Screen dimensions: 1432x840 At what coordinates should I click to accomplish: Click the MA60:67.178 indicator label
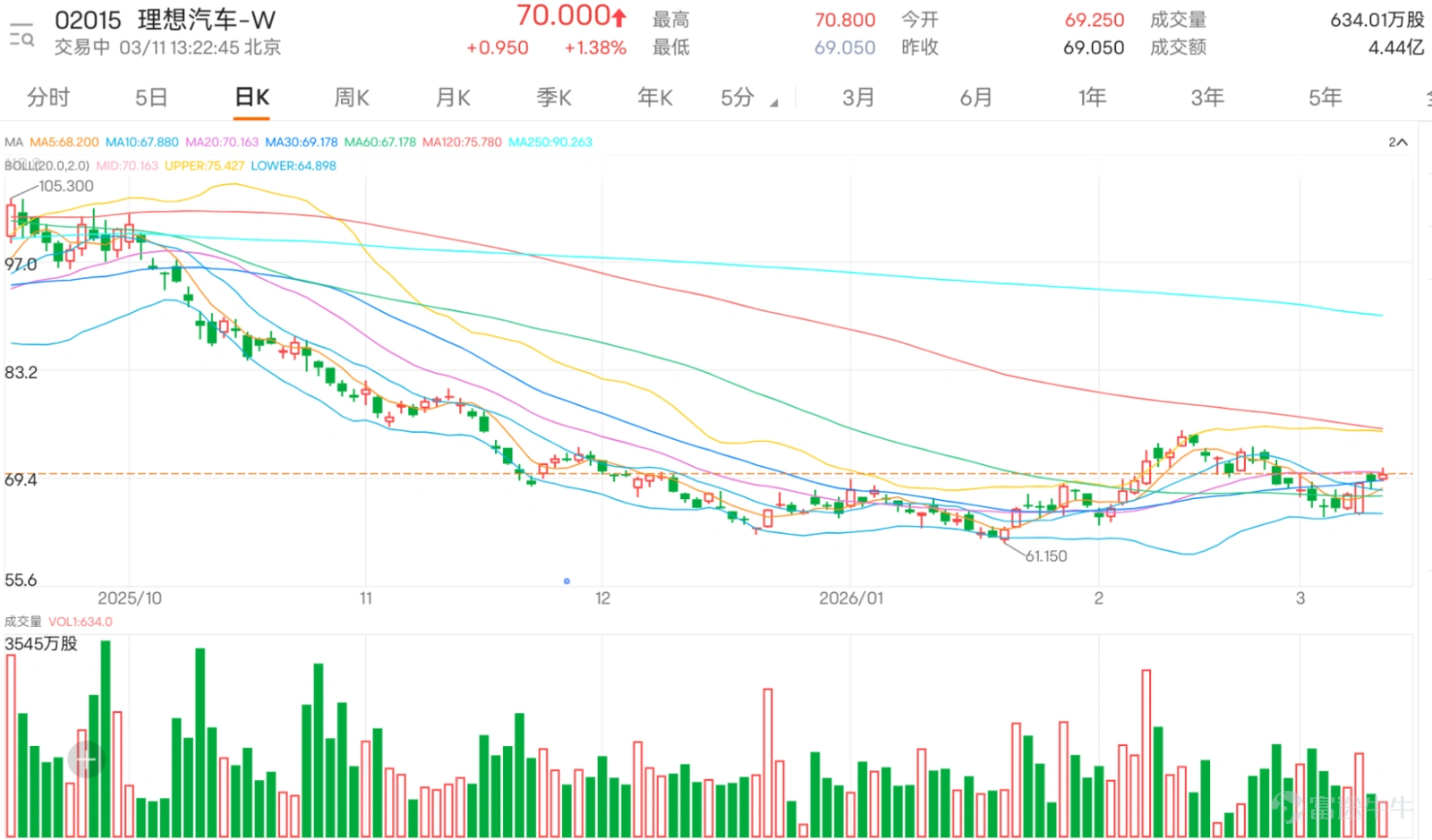coord(380,142)
